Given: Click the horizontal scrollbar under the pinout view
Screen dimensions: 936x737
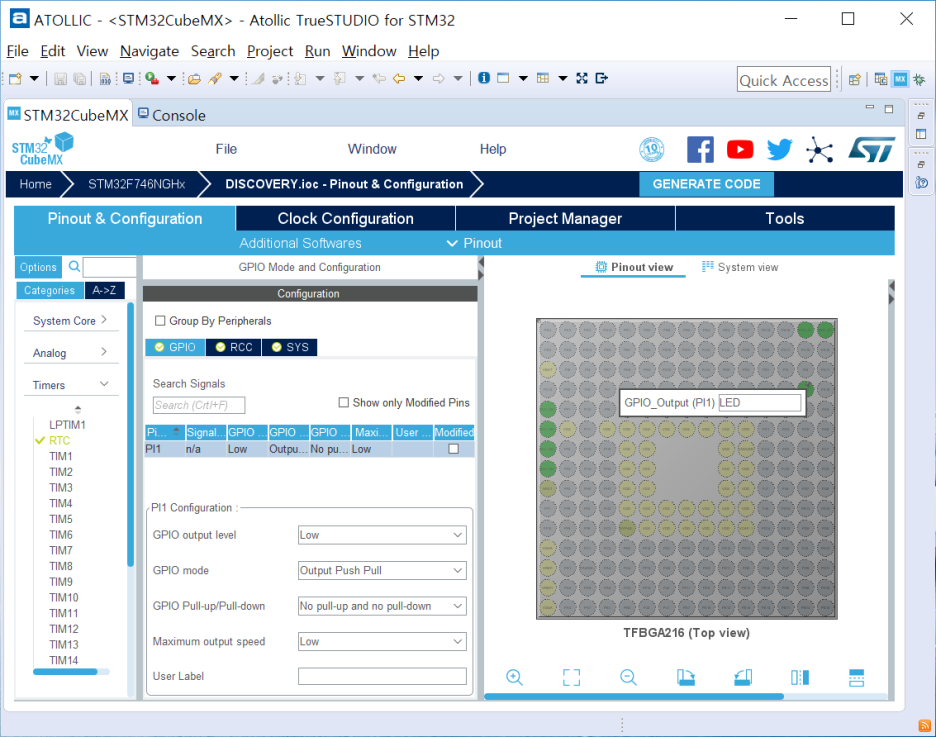Looking at the screenshot, I should click(633, 696).
